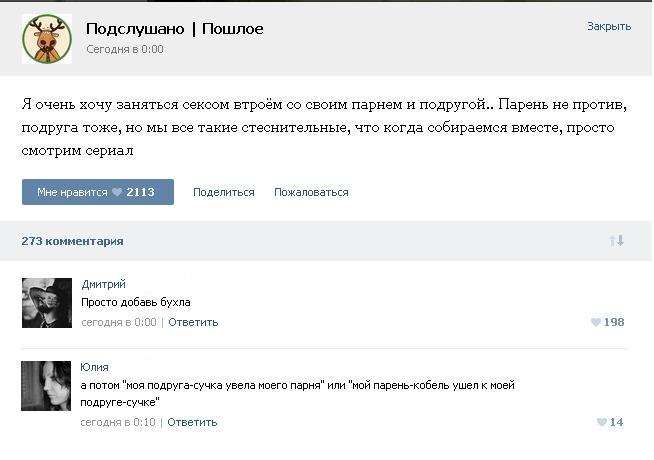Open the Подслушано | Пошлое community title
Image resolution: width=654 pixels, height=460 pixels.
[174, 29]
